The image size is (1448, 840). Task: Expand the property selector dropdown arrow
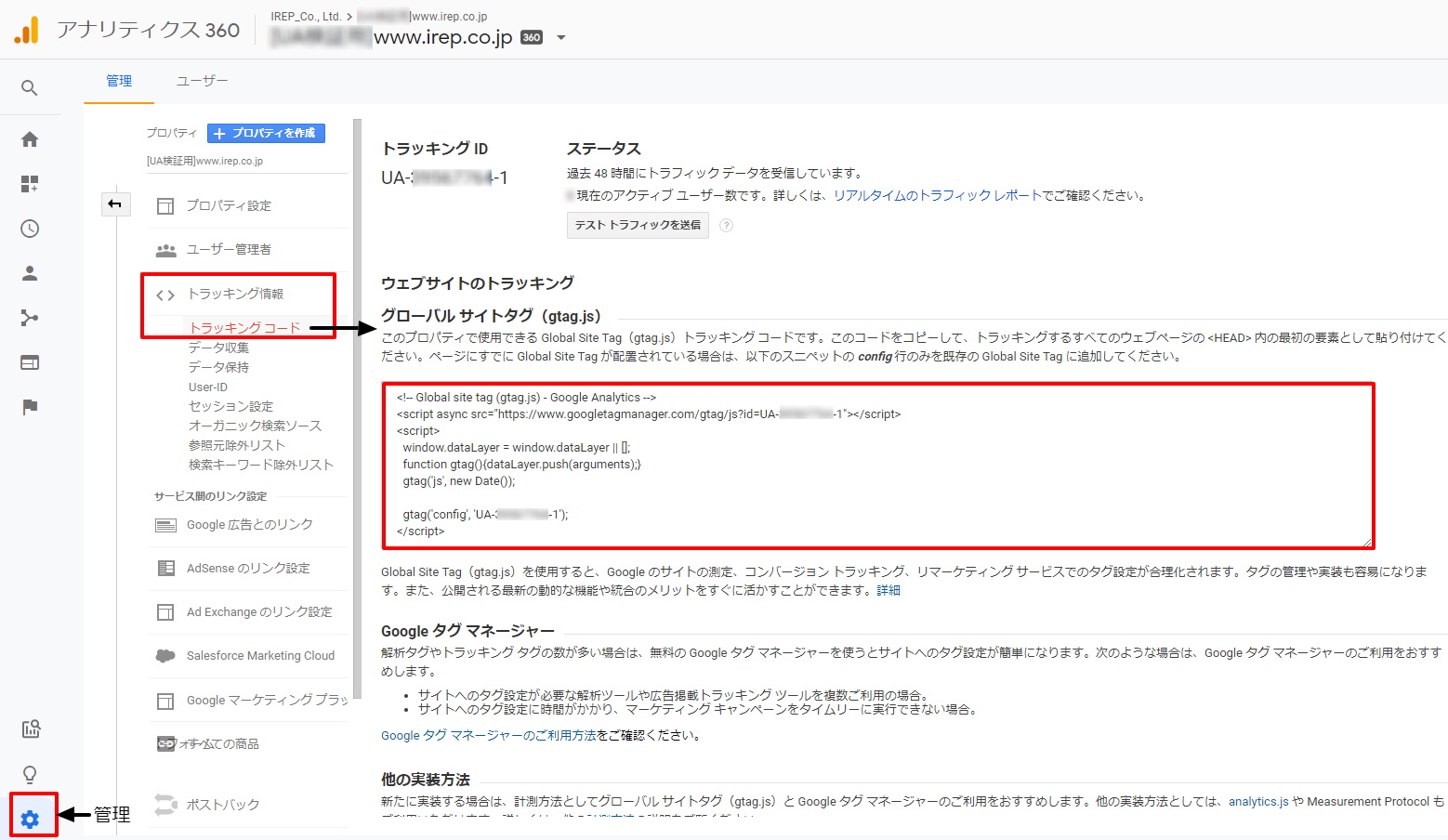[x=561, y=38]
